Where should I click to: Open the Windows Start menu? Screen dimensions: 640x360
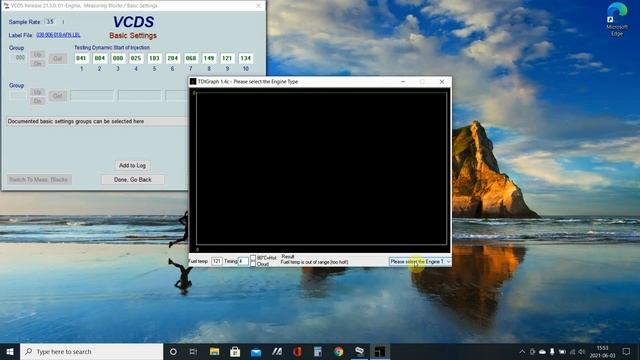(10, 351)
